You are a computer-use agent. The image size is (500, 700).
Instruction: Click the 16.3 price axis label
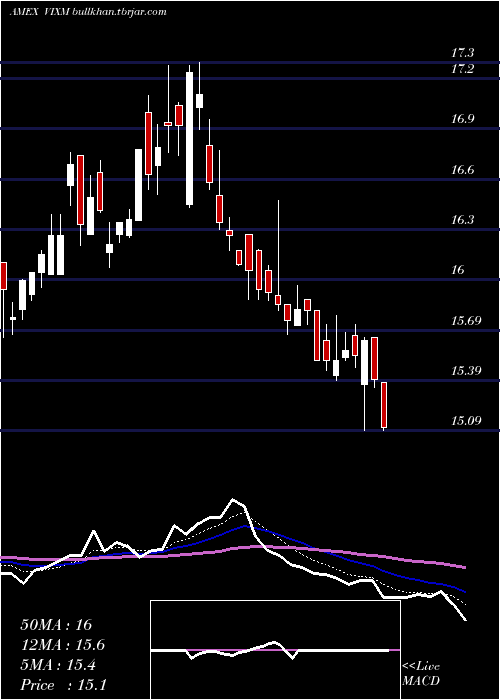(462, 220)
